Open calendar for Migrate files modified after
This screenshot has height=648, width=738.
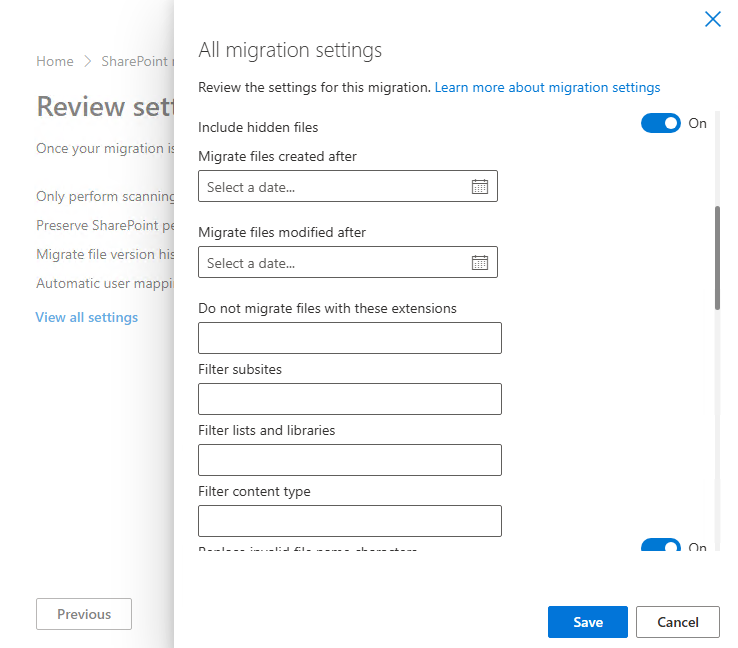(479, 263)
